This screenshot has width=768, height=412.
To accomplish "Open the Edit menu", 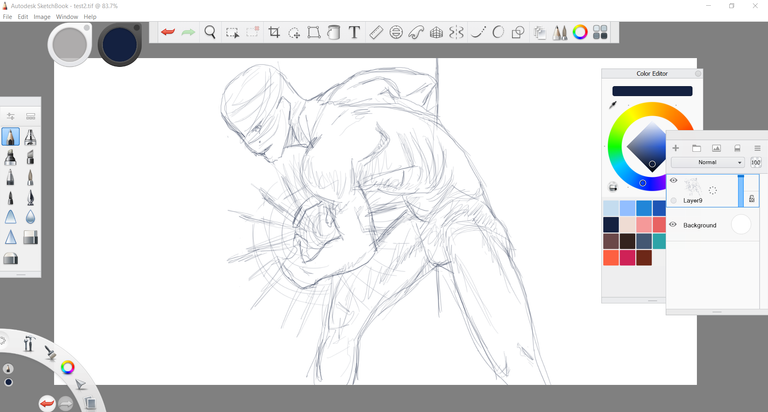I will point(23,17).
